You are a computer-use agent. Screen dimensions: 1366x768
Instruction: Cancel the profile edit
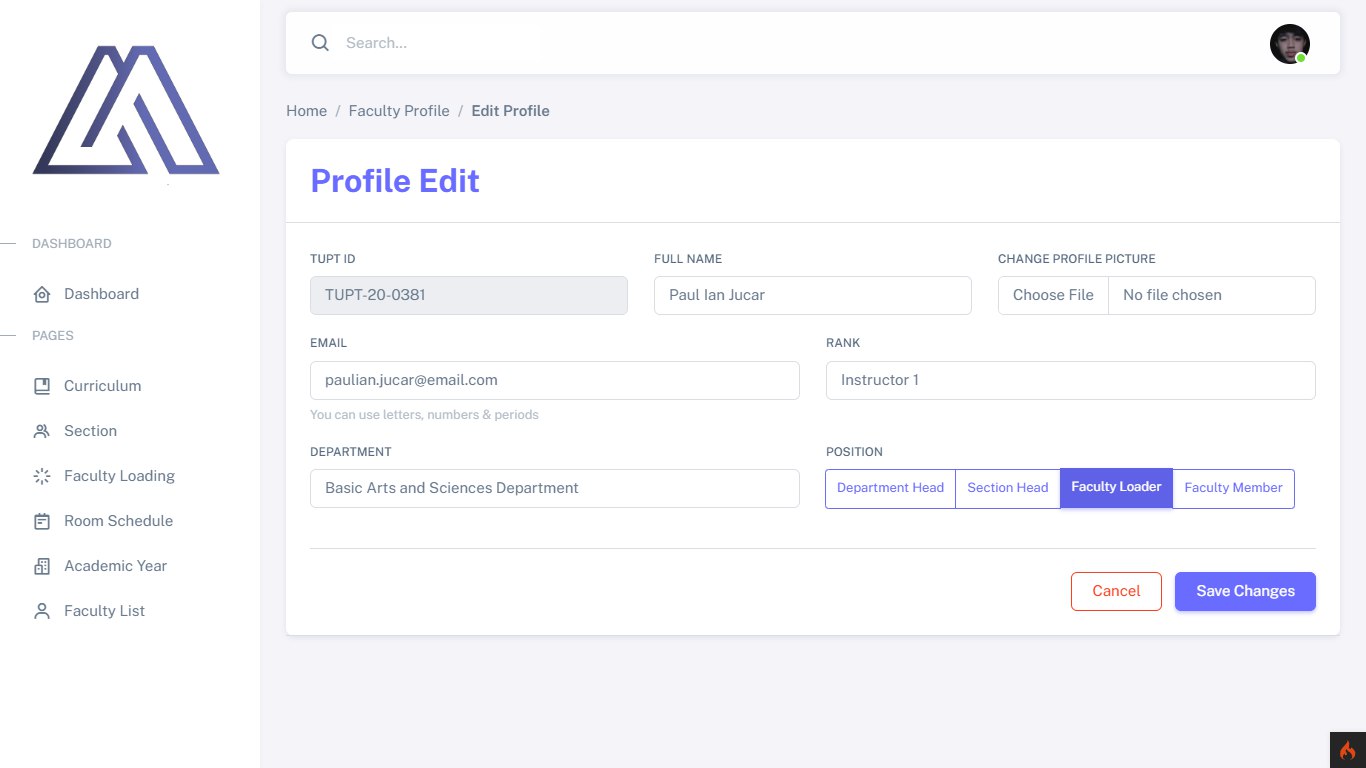coord(1116,591)
